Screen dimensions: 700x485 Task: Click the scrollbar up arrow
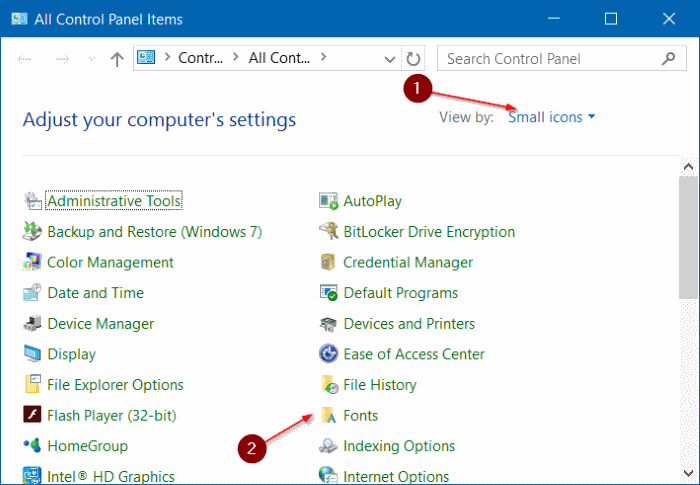point(688,167)
